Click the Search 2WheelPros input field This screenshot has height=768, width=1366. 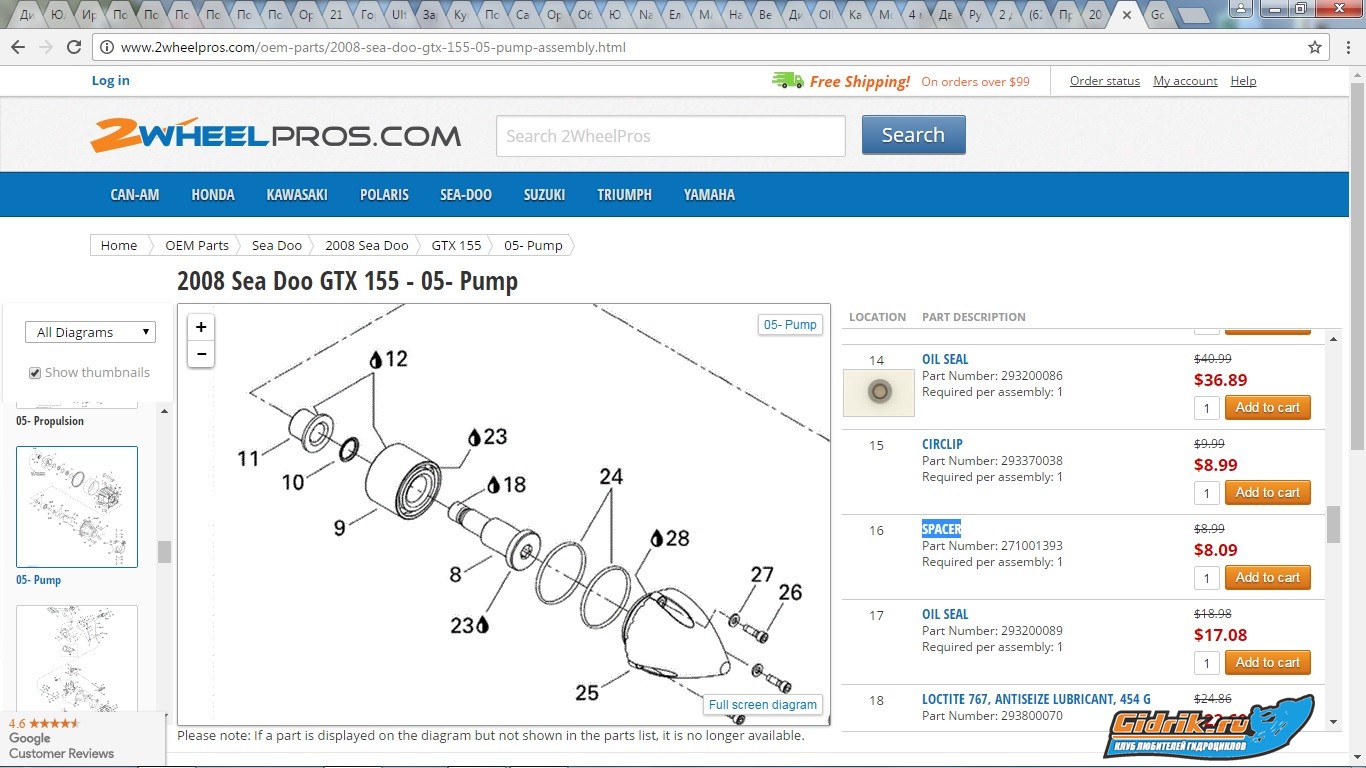(670, 136)
